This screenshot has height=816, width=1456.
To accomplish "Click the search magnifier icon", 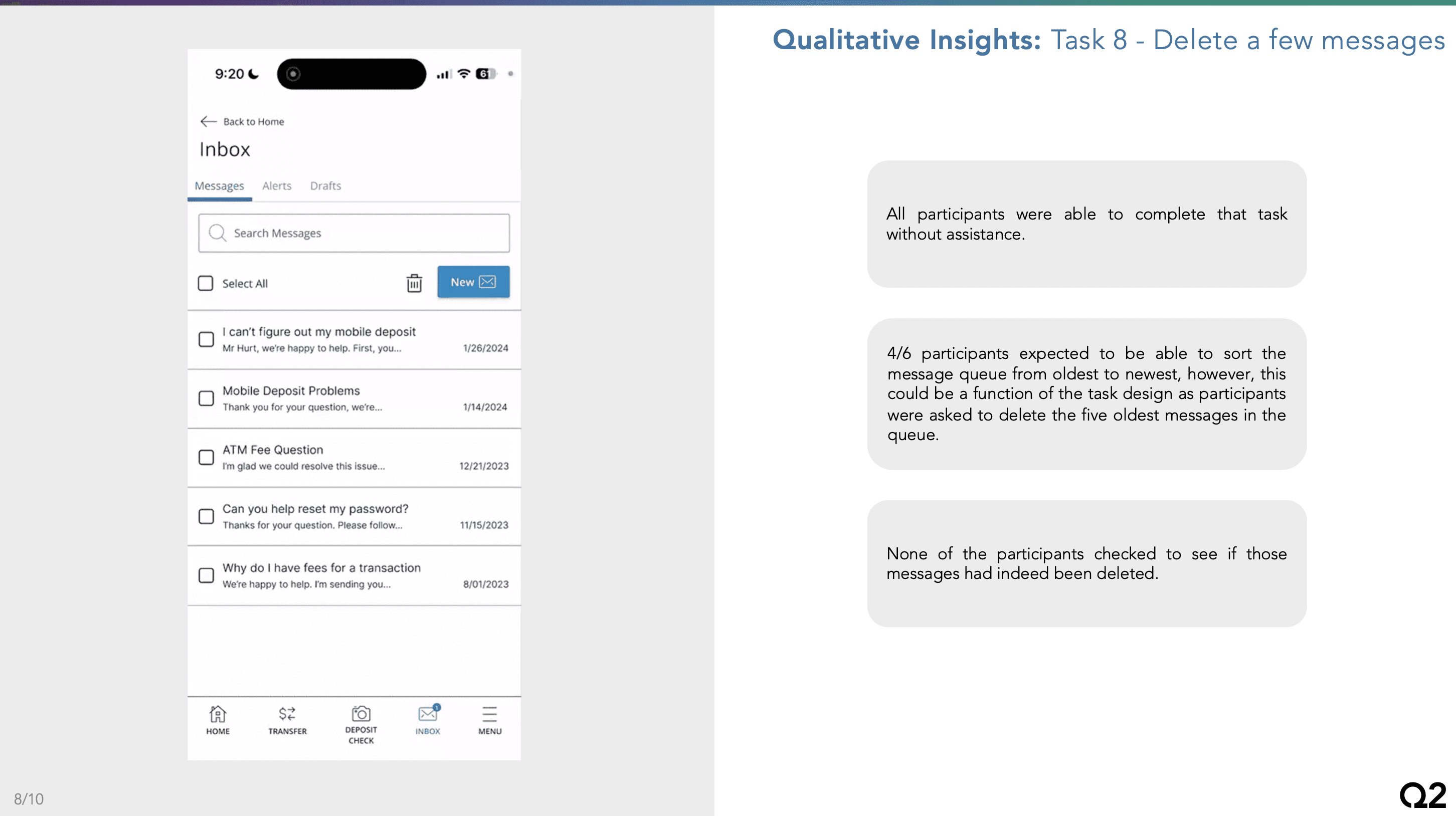I will [217, 233].
